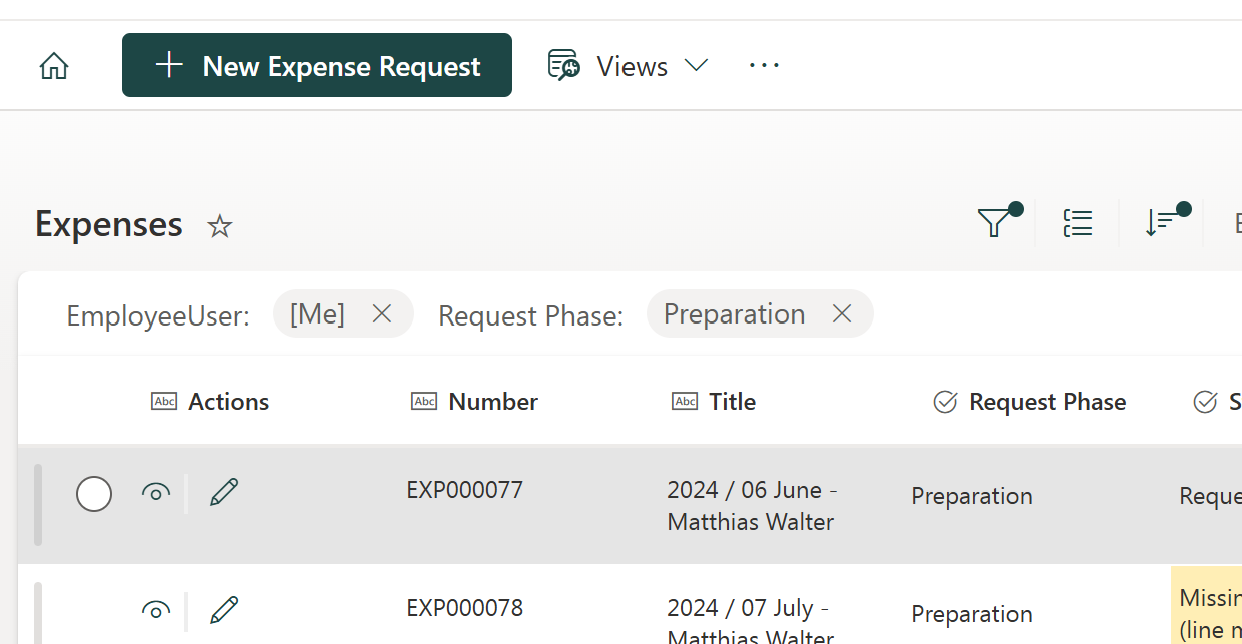Image resolution: width=1242 pixels, height=644 pixels.
Task: Click the Request Phase column header
Action: [1046, 402]
